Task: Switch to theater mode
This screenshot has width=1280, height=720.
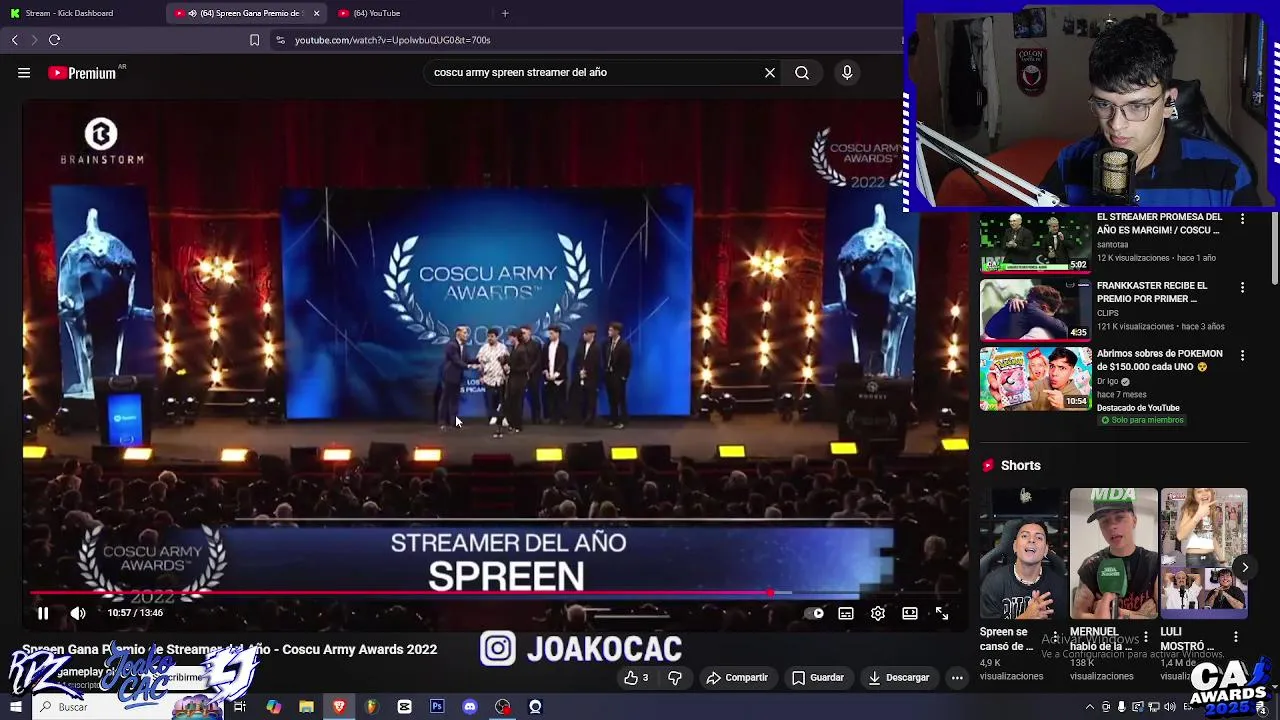Action: [910, 613]
